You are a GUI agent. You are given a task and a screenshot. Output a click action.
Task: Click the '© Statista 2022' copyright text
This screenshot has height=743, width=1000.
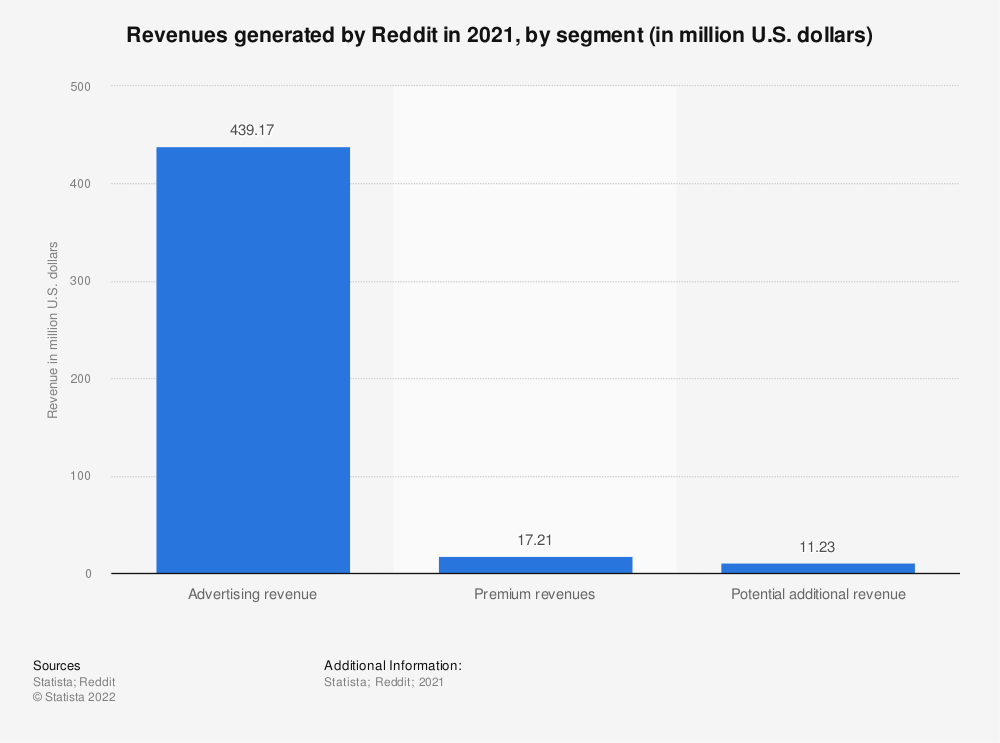click(74, 698)
